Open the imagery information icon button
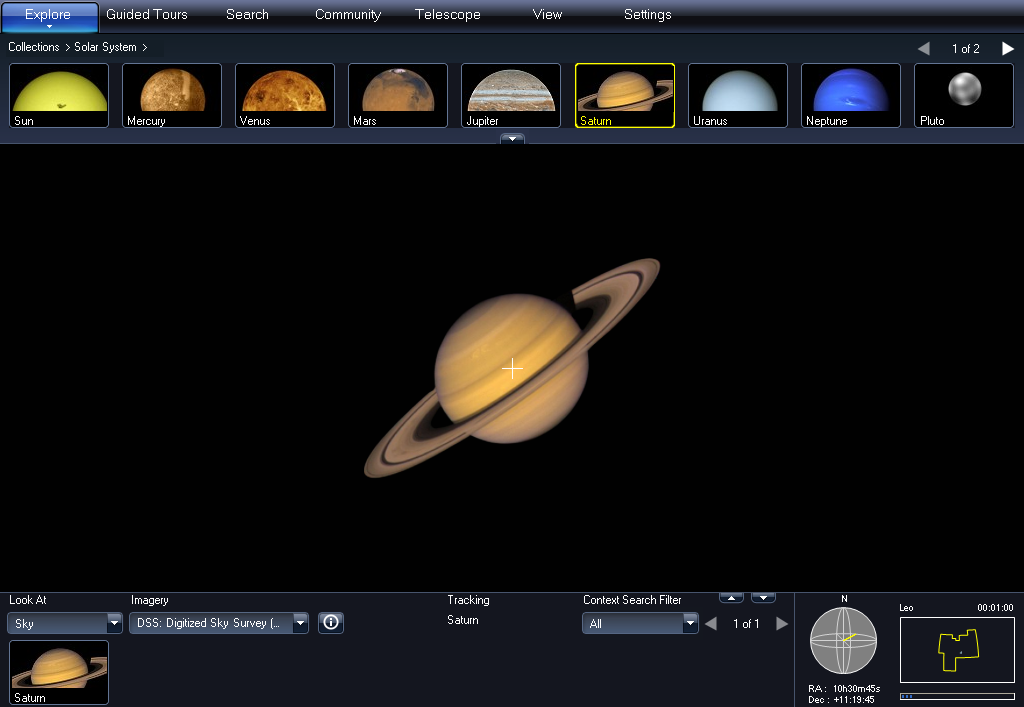 click(331, 623)
